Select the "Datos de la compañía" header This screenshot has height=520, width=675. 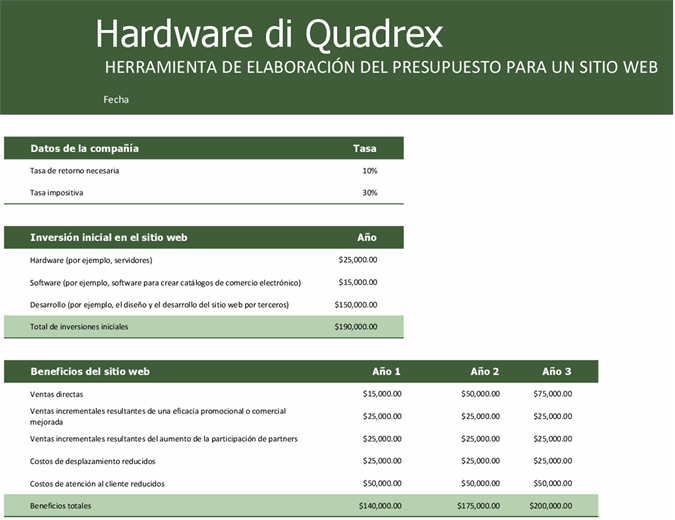[85, 148]
